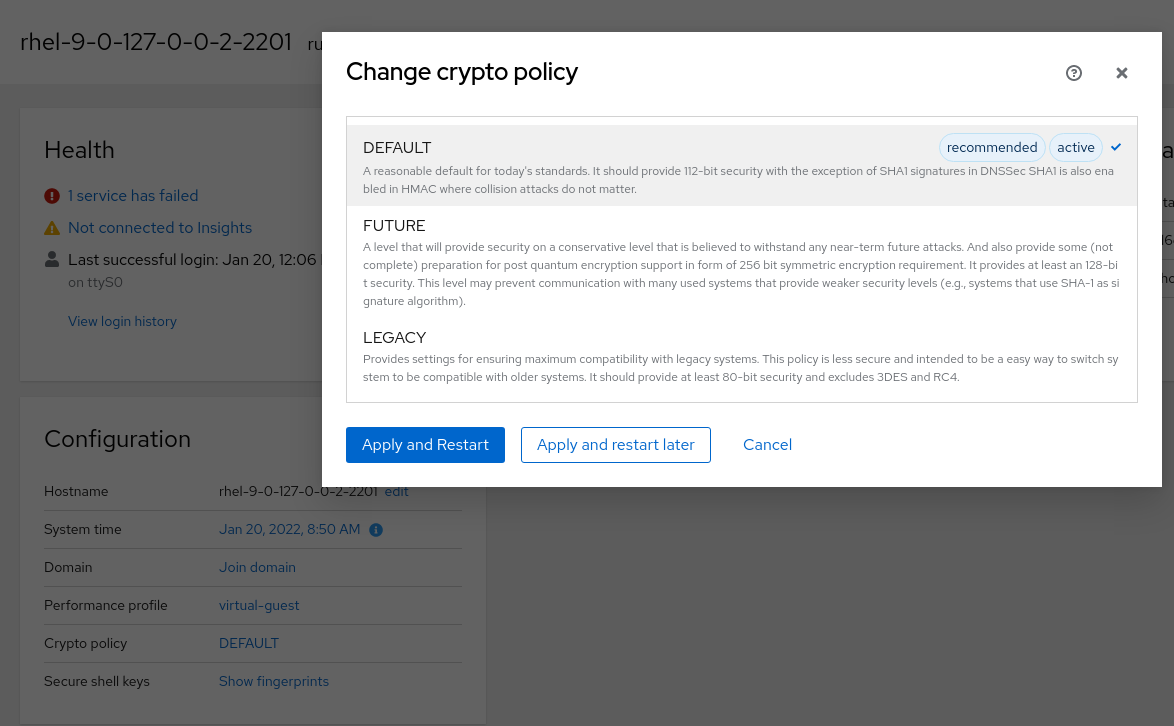This screenshot has width=1174, height=726.
Task: Click the info icon beside System time
Action: coord(376,530)
